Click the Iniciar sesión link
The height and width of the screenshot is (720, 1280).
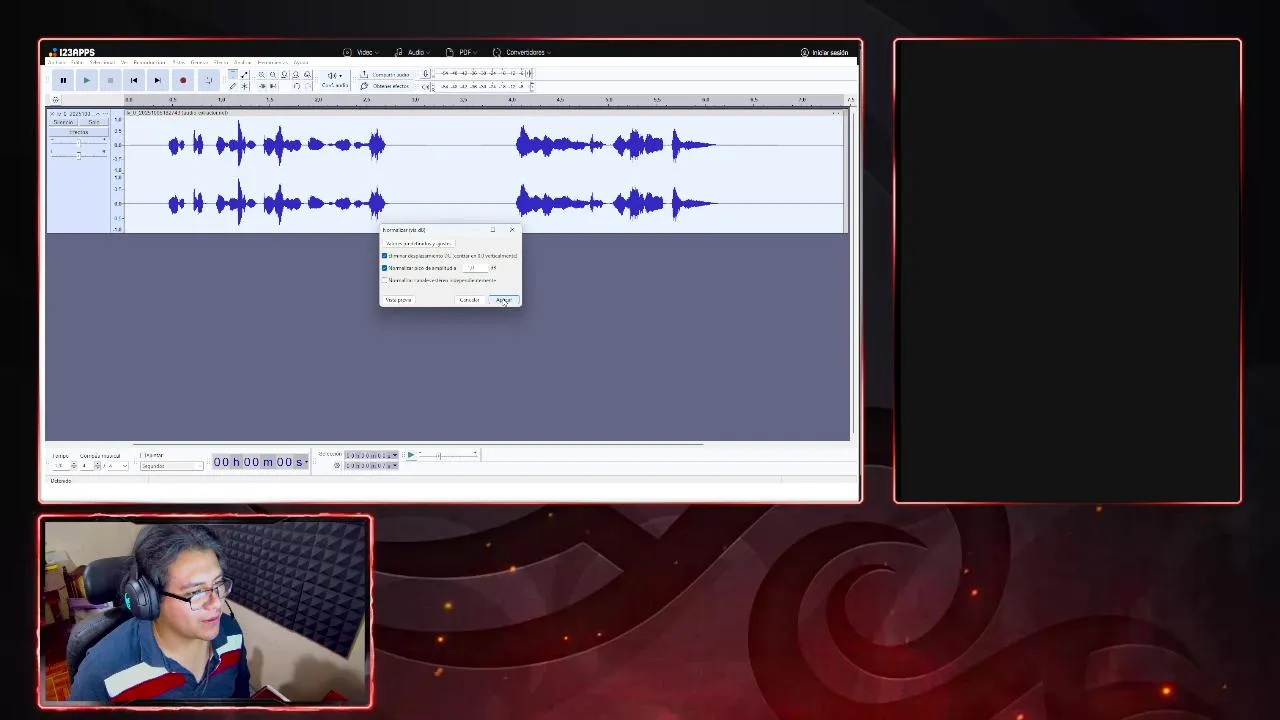pos(824,52)
